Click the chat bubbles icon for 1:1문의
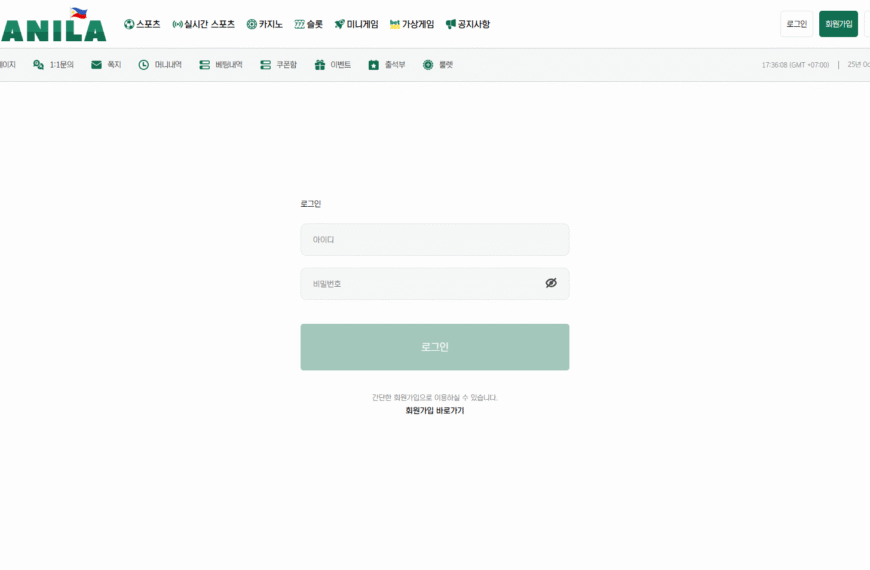Image resolution: width=870 pixels, height=570 pixels. 38,65
